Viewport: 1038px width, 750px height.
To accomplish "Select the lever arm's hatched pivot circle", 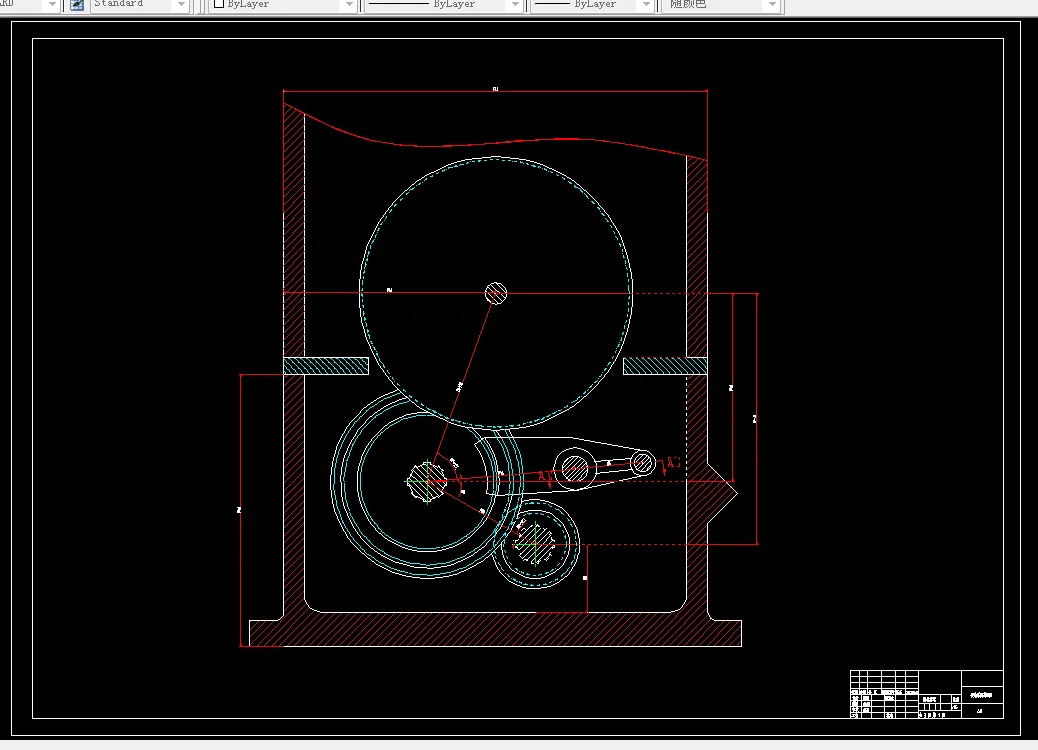I will pyautogui.click(x=575, y=469).
